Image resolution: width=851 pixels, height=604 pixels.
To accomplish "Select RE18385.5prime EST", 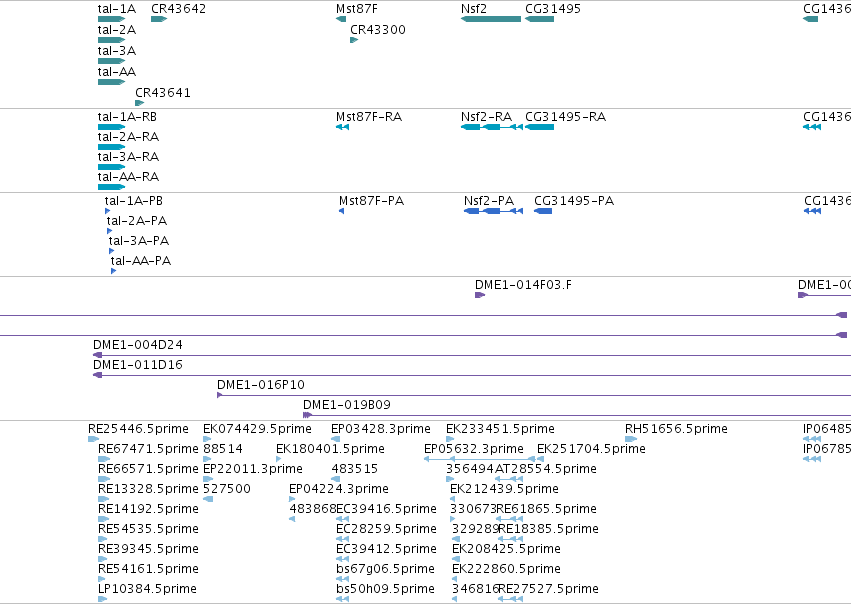I will pyautogui.click(x=511, y=539).
